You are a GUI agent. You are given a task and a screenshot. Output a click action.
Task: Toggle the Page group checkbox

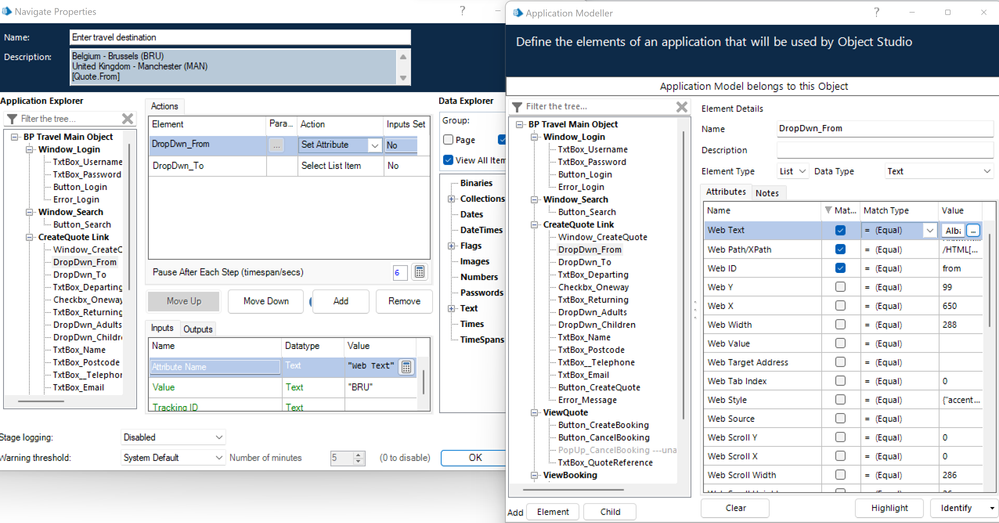point(448,140)
